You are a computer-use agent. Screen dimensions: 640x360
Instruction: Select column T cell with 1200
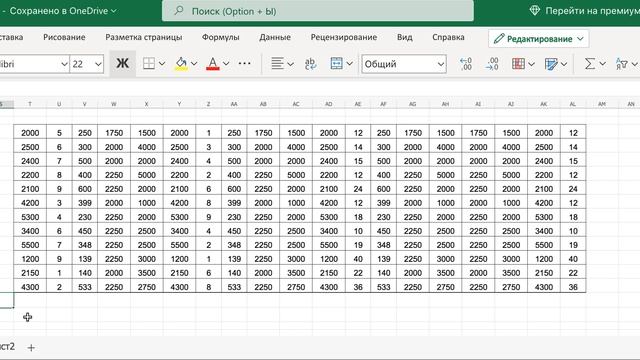coord(30,259)
